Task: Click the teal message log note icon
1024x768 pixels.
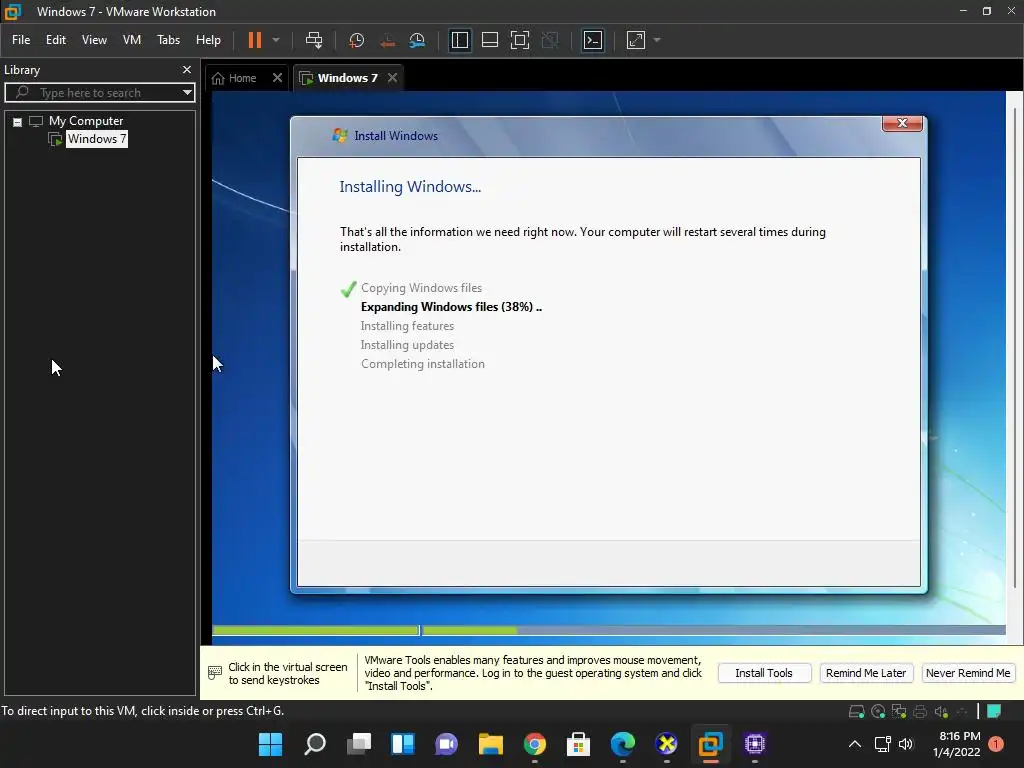Action: (994, 711)
